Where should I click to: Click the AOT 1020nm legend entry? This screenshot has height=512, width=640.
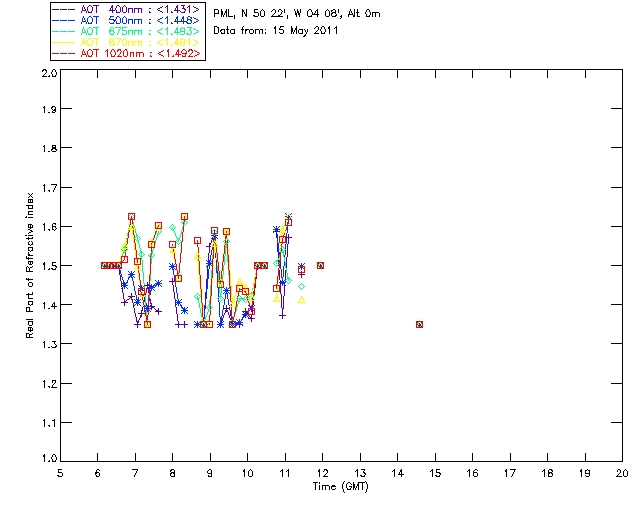coord(127,53)
